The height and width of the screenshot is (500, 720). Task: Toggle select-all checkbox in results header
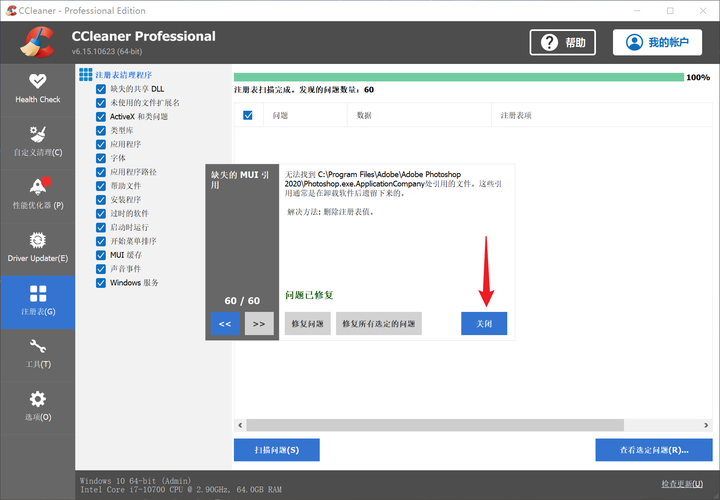(x=248, y=115)
